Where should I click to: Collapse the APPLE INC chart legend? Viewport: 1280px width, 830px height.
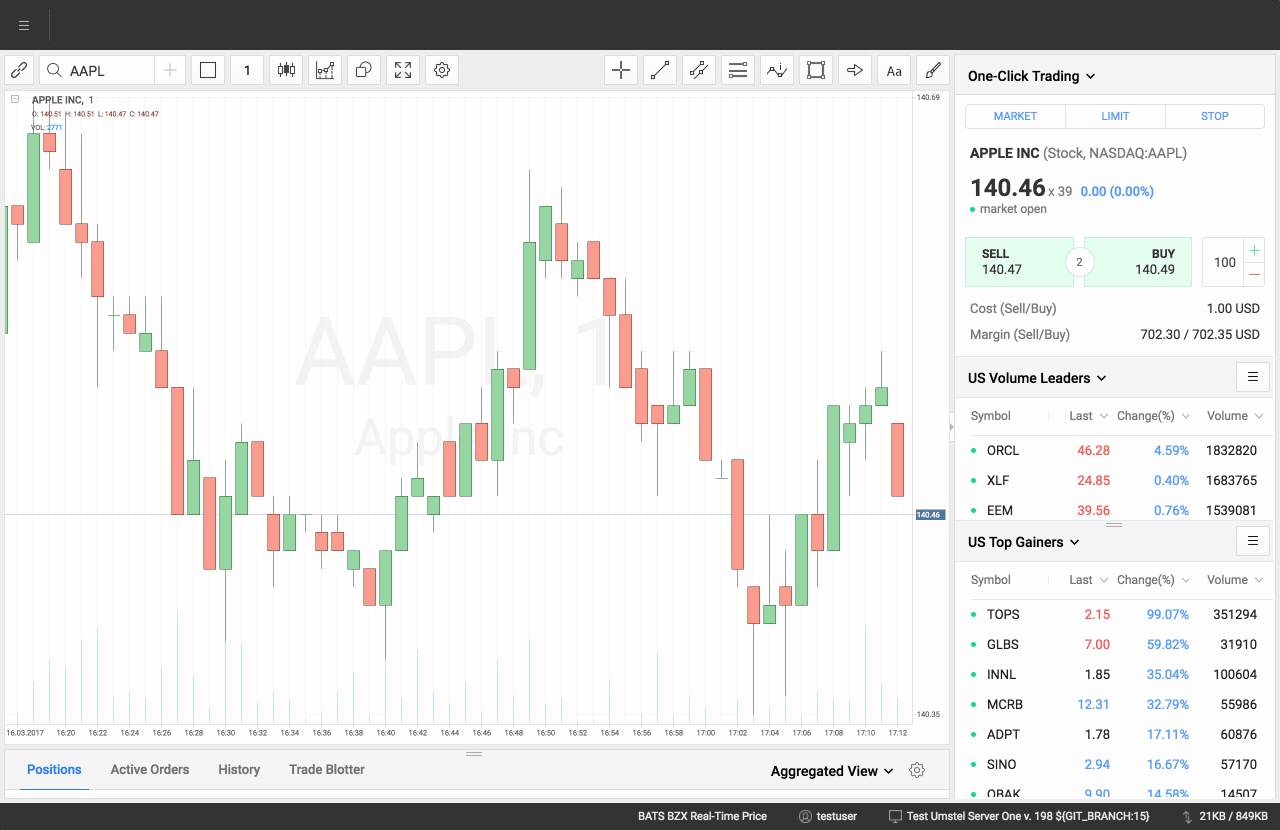(15, 99)
